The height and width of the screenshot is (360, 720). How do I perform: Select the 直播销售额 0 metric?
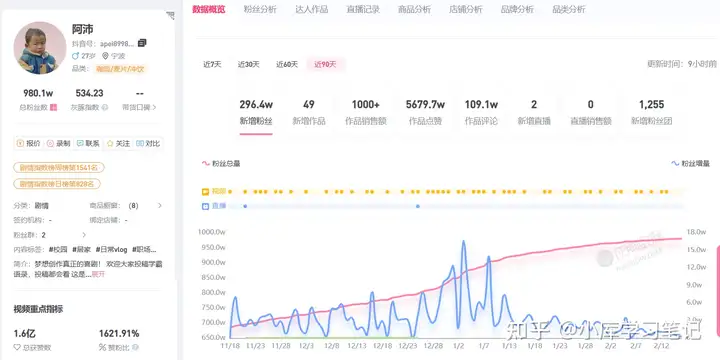pos(591,113)
